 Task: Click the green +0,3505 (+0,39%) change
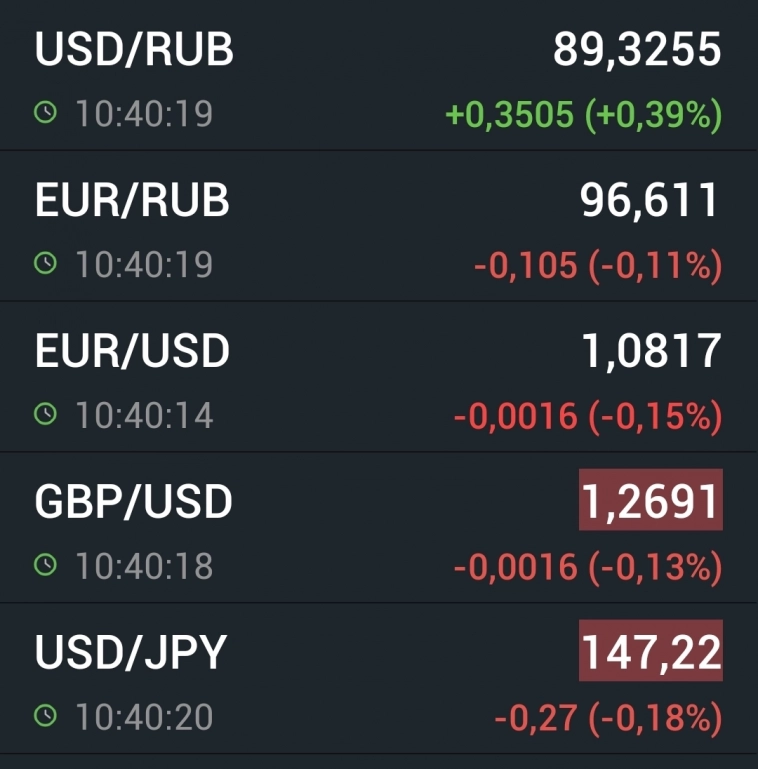(583, 115)
